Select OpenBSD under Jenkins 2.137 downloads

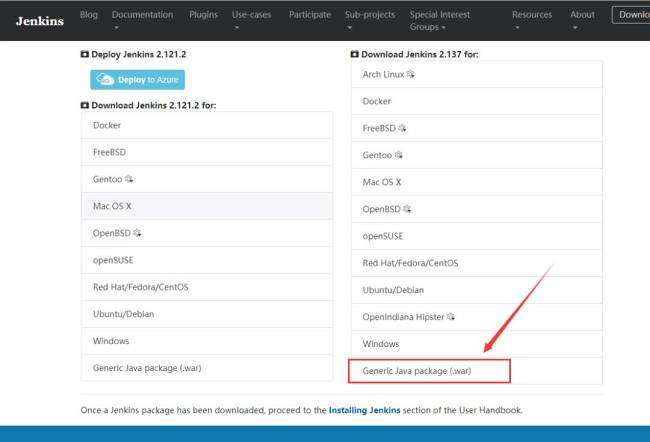click(477, 209)
